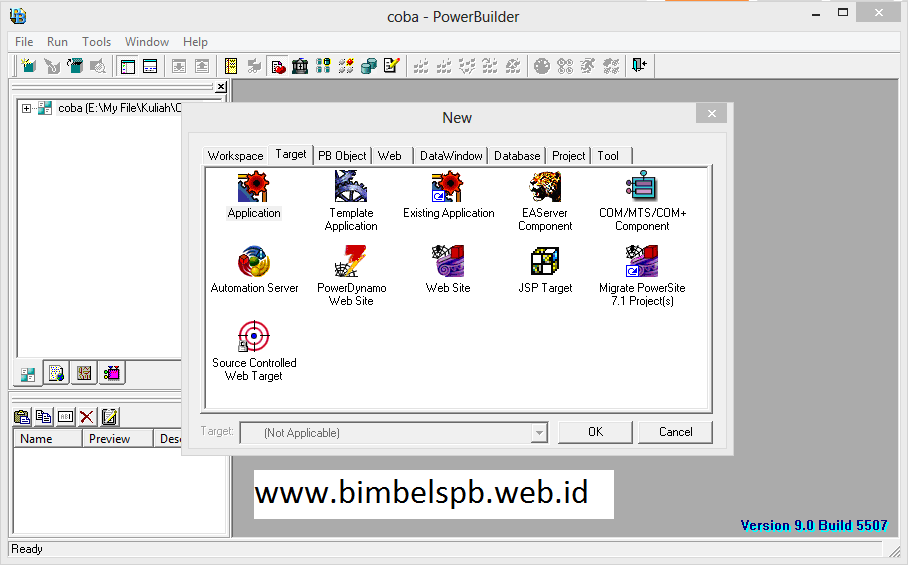908x565 pixels.
Task: Click the Inherit toolbar icon
Action: click(52, 66)
